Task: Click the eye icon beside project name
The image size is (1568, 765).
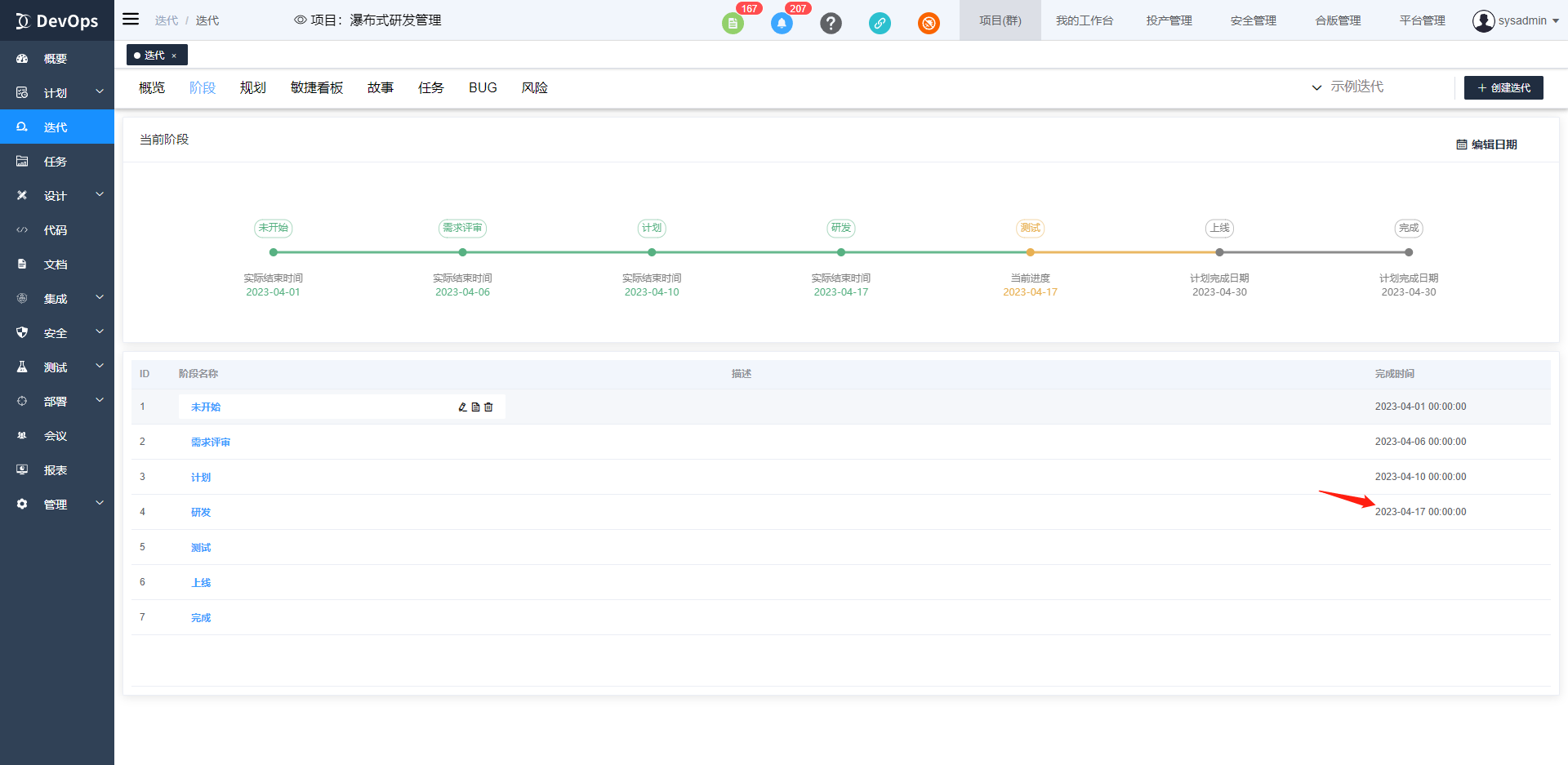Action: (300, 20)
